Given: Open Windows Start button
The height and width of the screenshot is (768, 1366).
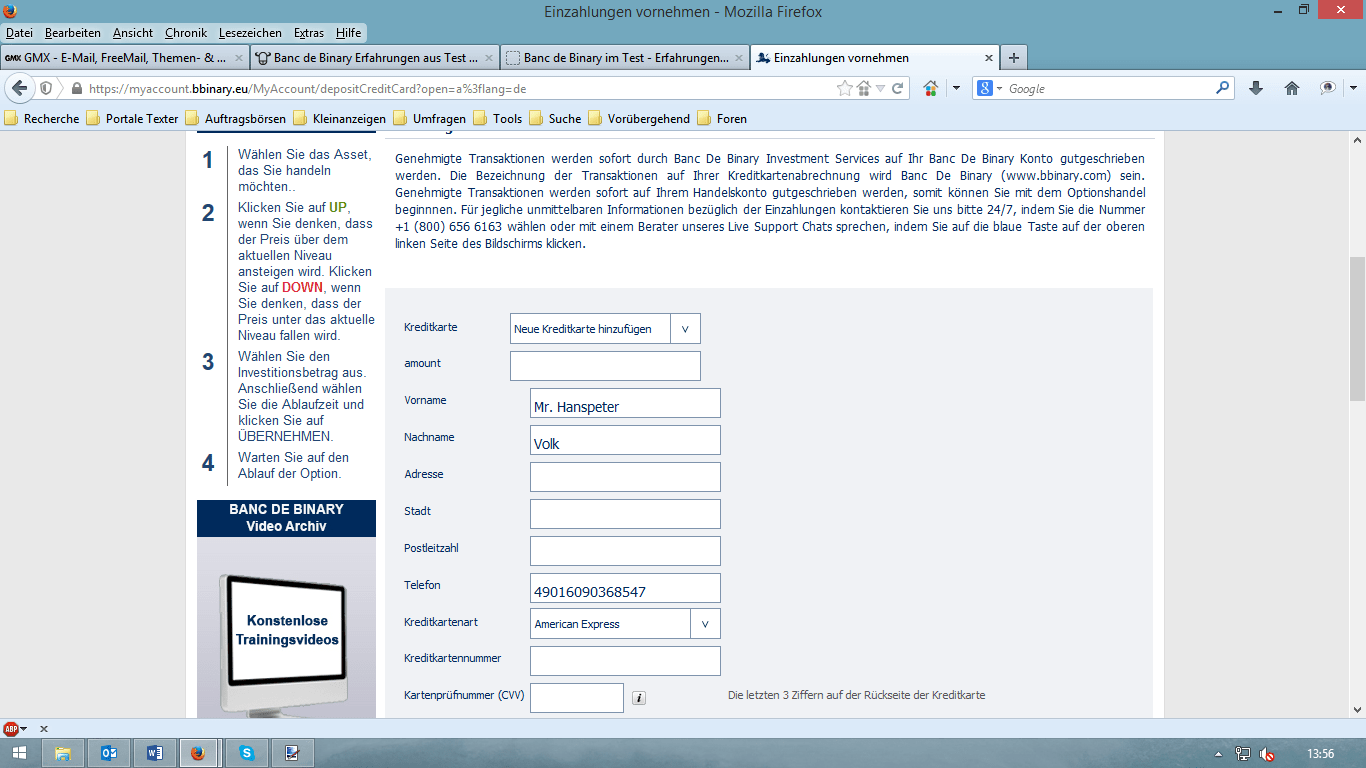Looking at the screenshot, I should 19,753.
